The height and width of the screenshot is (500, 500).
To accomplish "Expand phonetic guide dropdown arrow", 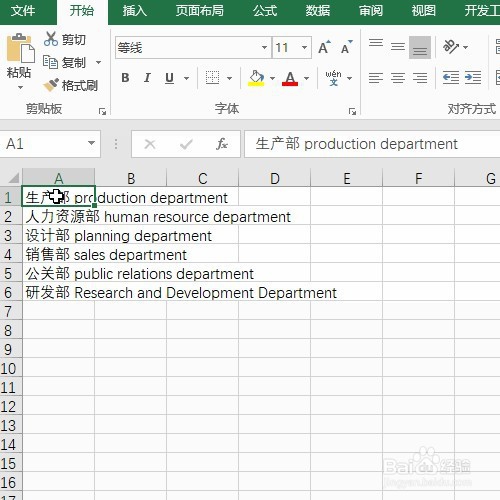I will (349, 79).
